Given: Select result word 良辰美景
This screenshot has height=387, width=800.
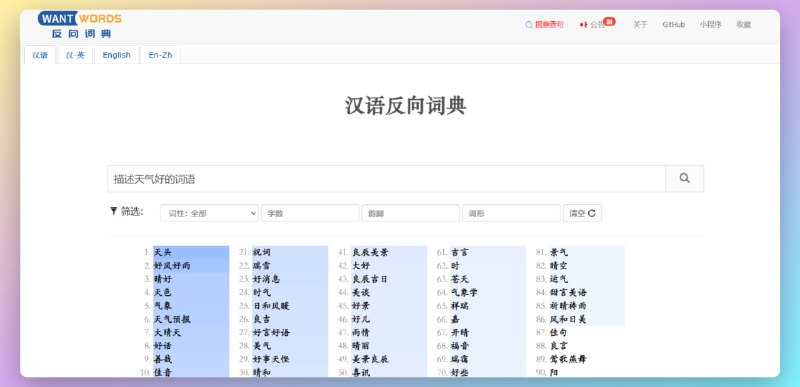Looking at the screenshot, I should (x=370, y=252).
